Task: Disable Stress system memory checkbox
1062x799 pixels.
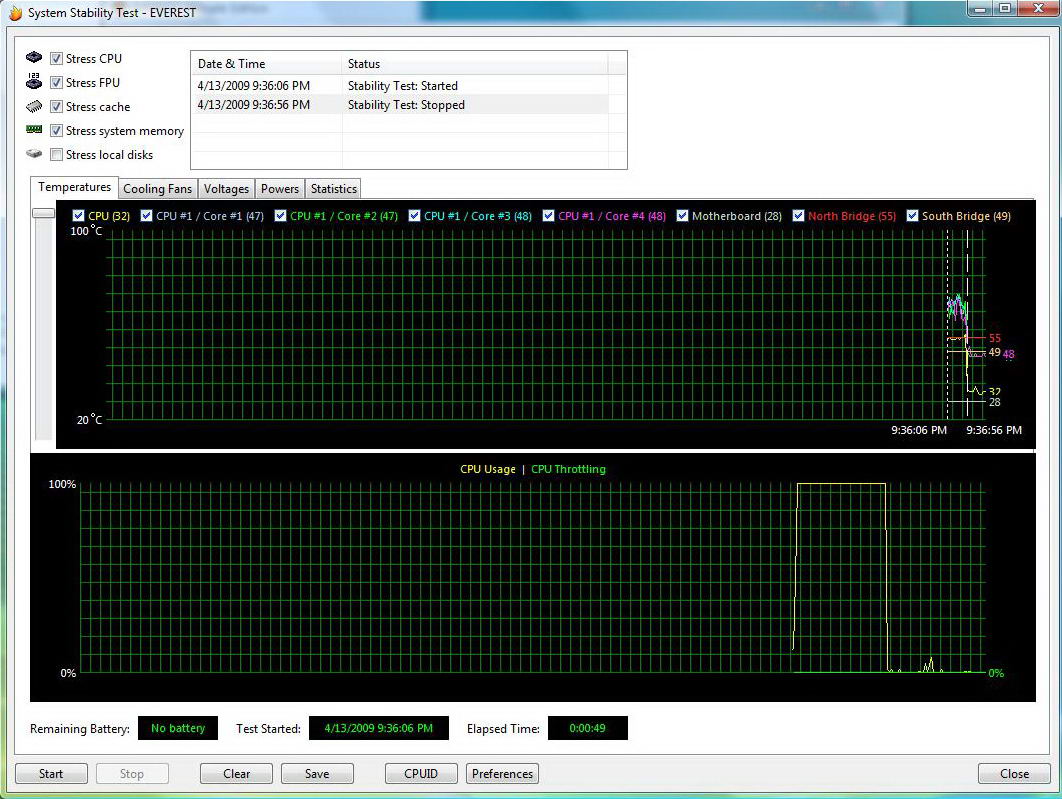Action: (56, 131)
